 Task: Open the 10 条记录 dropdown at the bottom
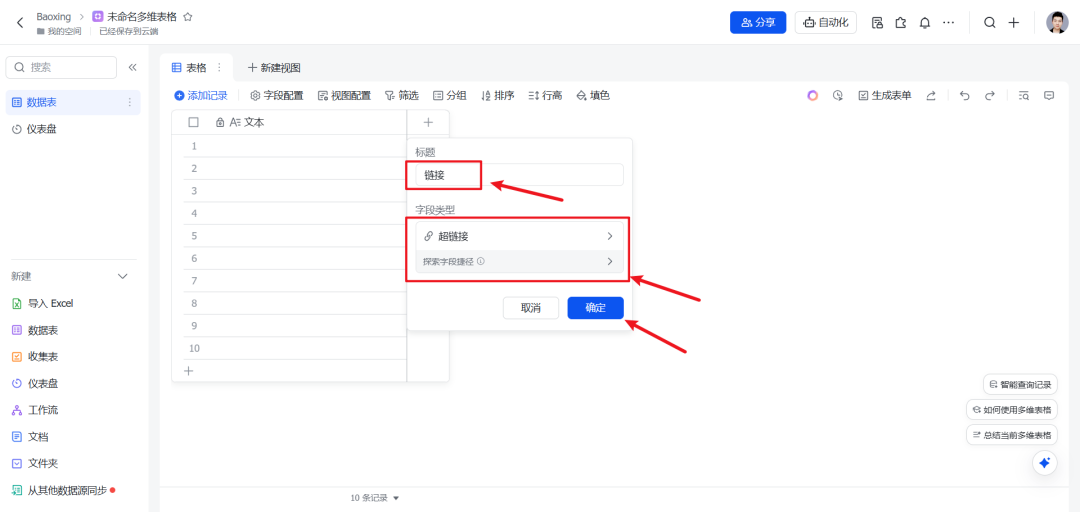pos(375,498)
